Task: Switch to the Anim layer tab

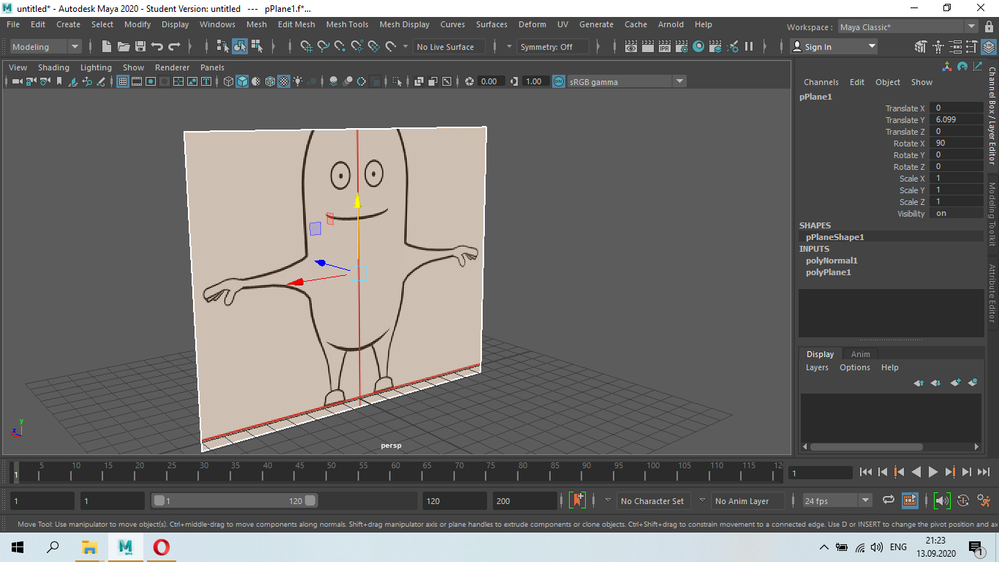Action: (860, 354)
